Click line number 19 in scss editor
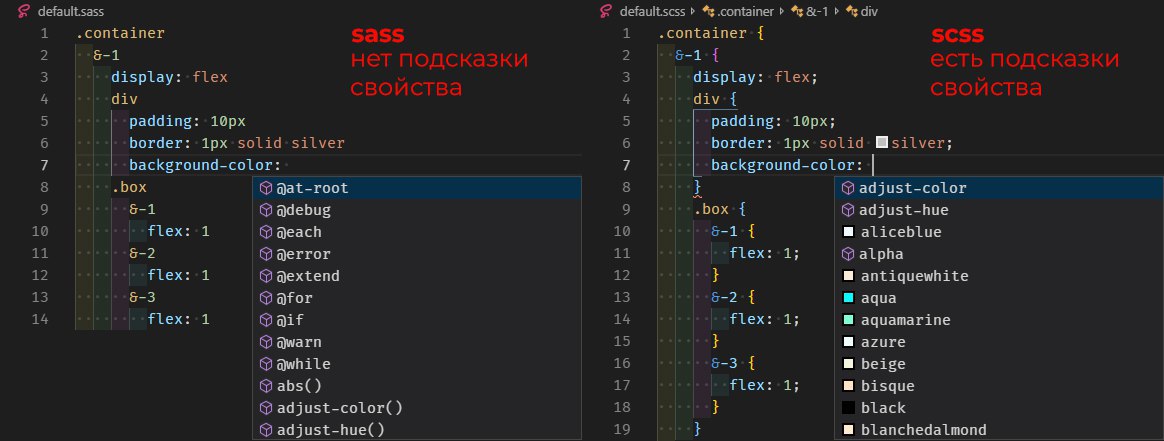 pyautogui.click(x=622, y=429)
